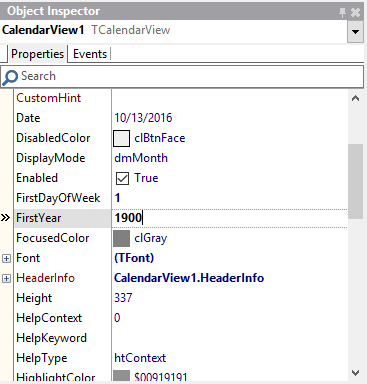
Task: Click the TCalendarView class name
Action: [x=131, y=30]
